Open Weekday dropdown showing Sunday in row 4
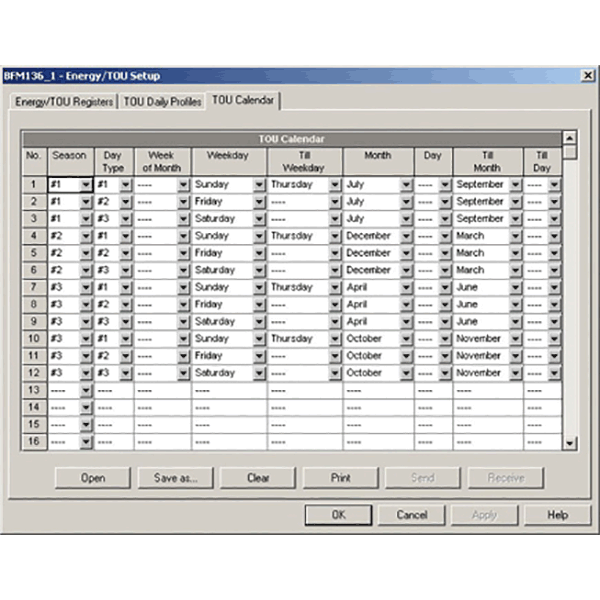Image resolution: width=600 pixels, height=600 pixels. click(259, 236)
